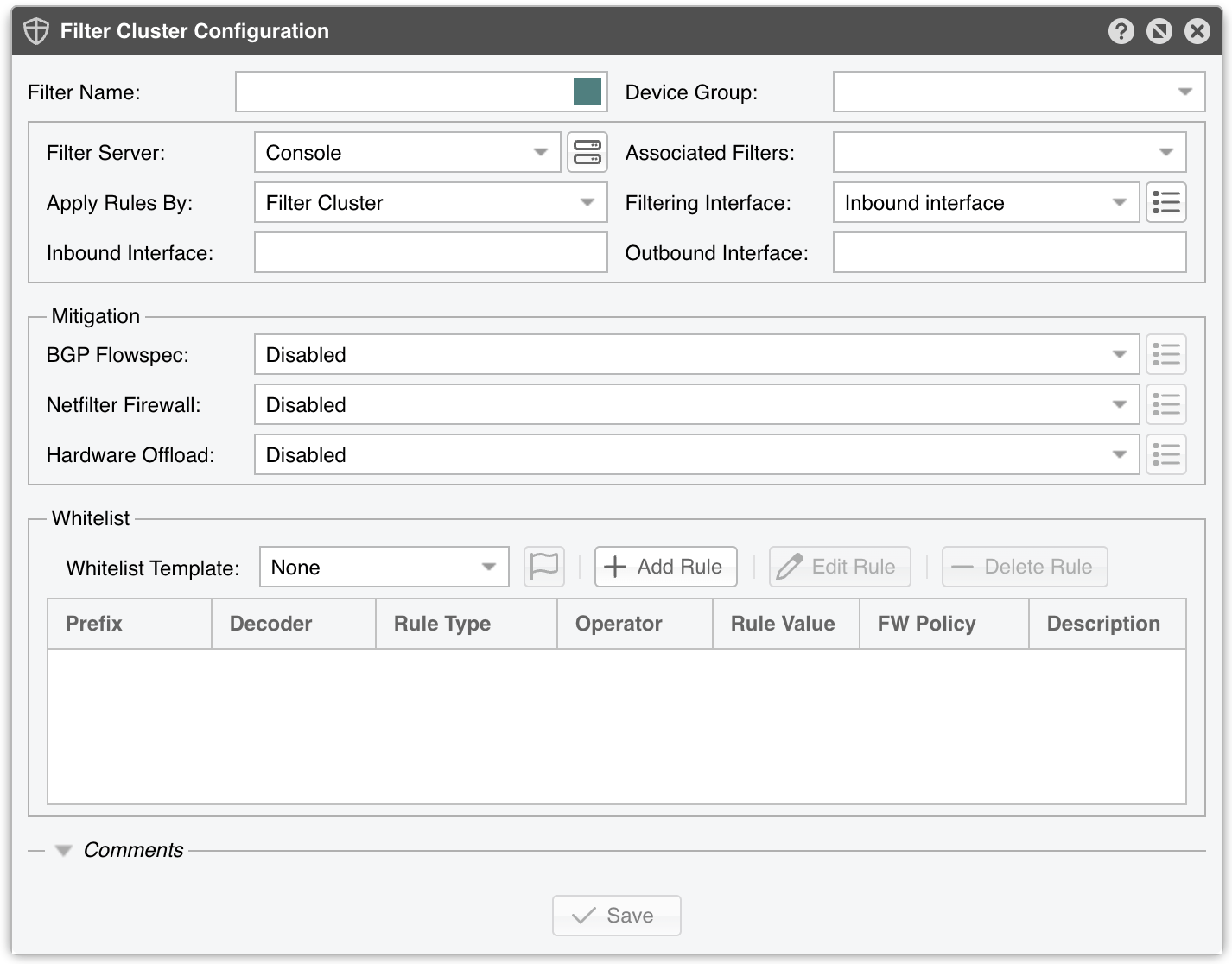This screenshot has width=1232, height=964.
Task: Pick the teal Filter Name color swatch
Action: (587, 92)
